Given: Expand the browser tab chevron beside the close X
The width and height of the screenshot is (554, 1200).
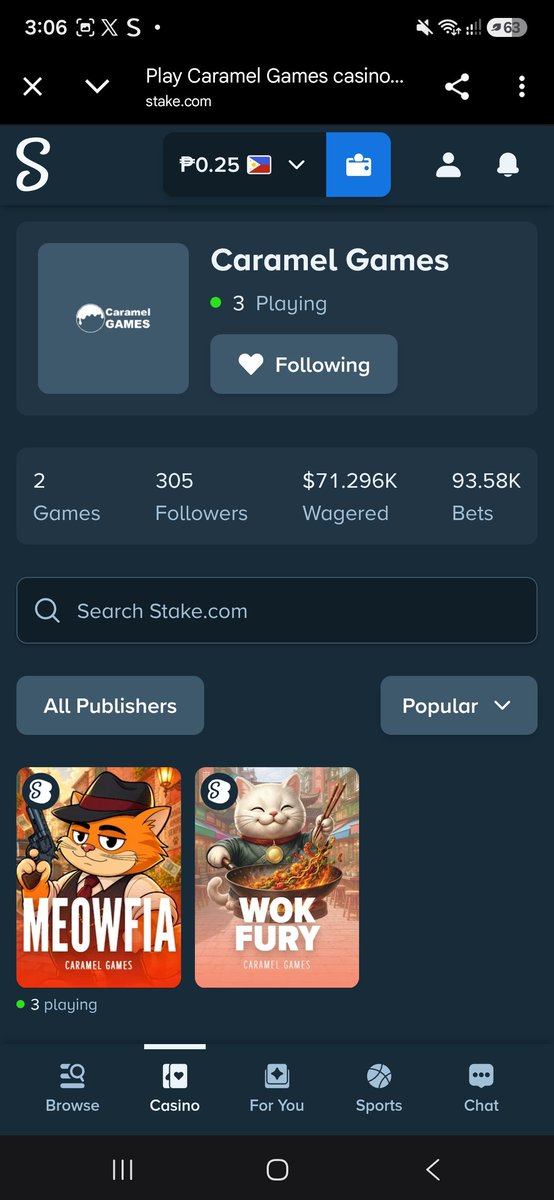Looking at the screenshot, I should [97, 87].
